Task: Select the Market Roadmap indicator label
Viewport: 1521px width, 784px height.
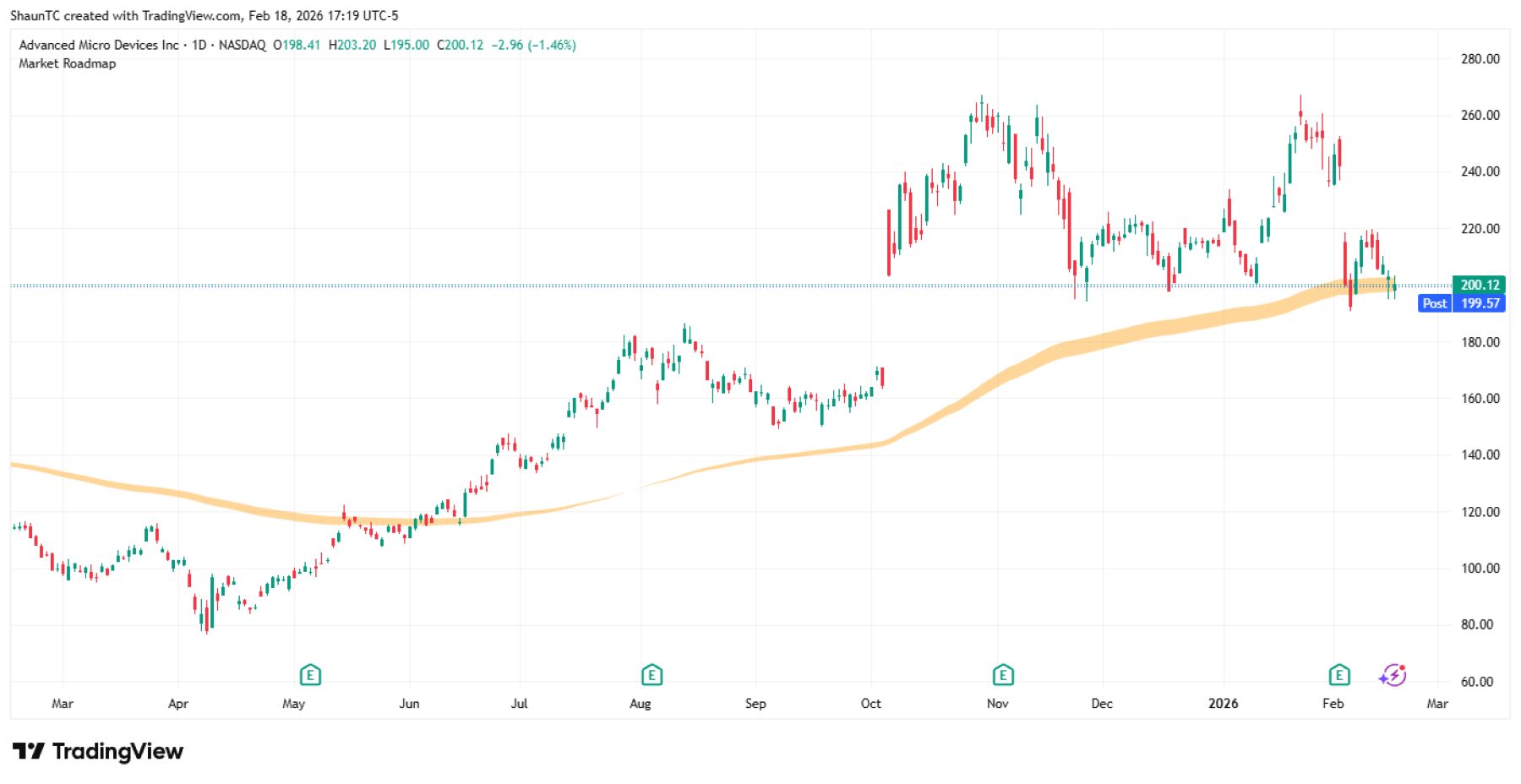Action: tap(68, 63)
